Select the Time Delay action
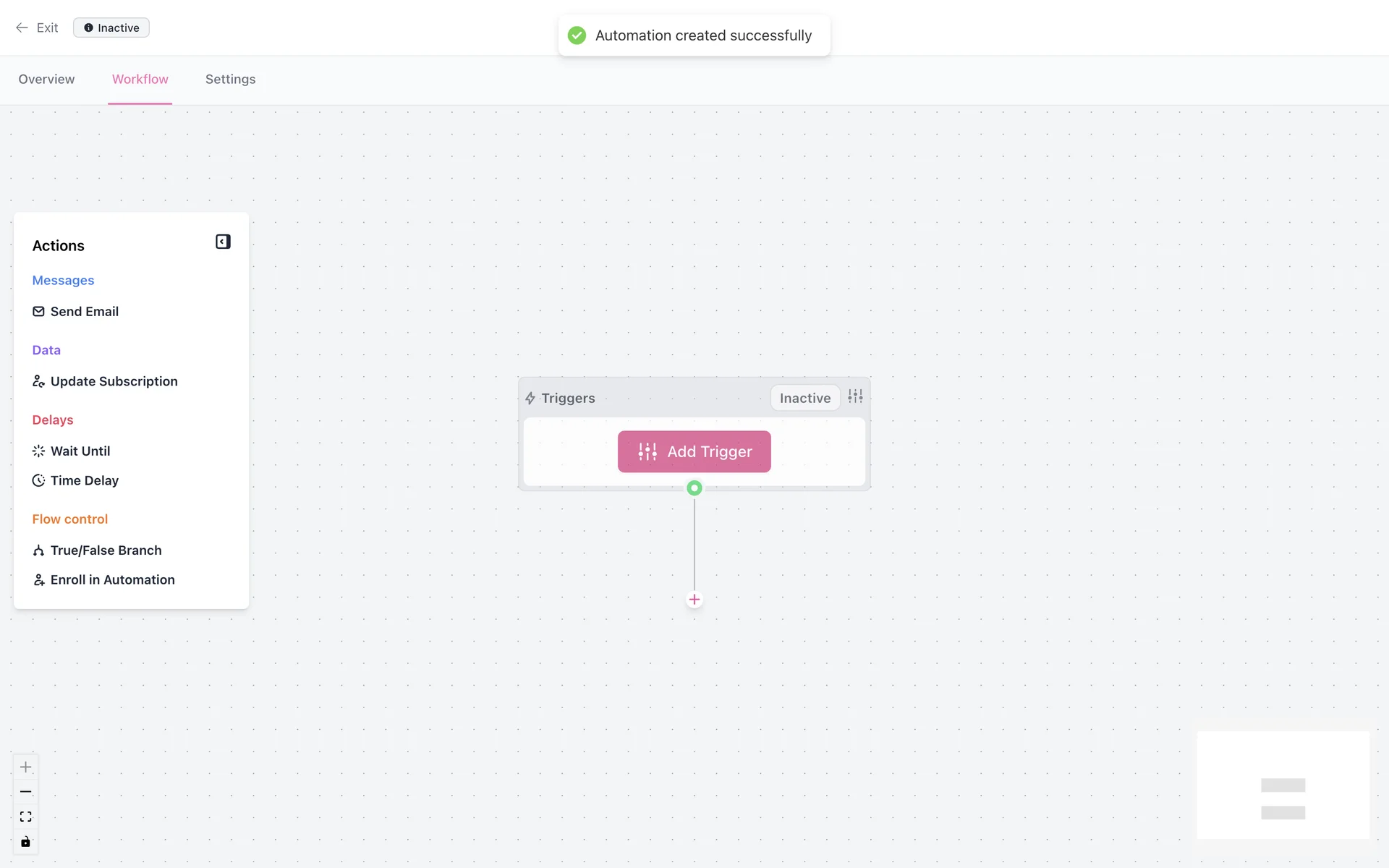Screen dimensions: 1389x868 [x=84, y=481]
